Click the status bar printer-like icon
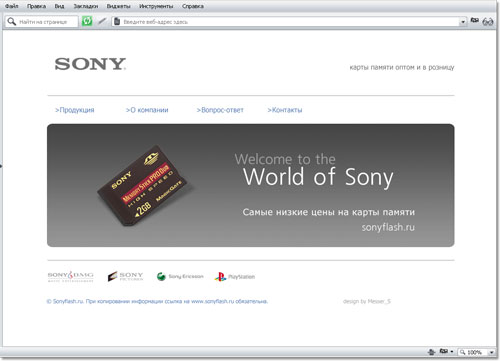500x361 pixels. [432, 352]
